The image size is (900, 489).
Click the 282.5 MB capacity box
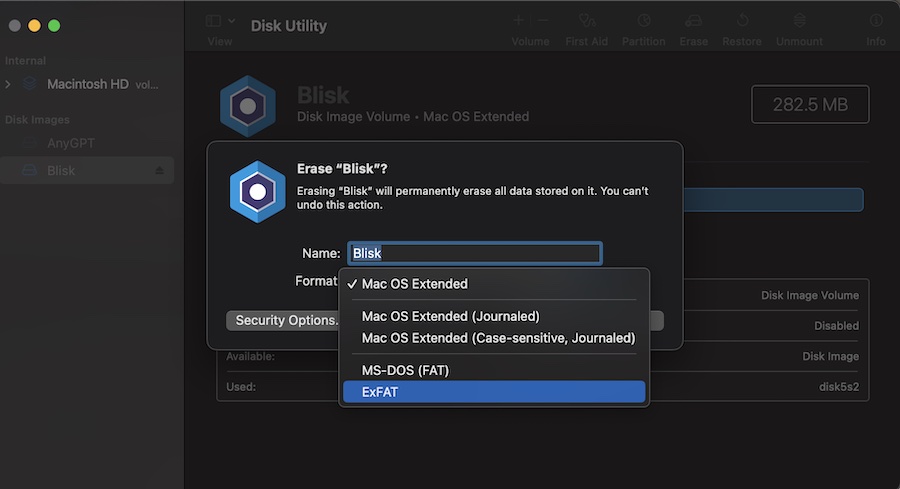[810, 104]
